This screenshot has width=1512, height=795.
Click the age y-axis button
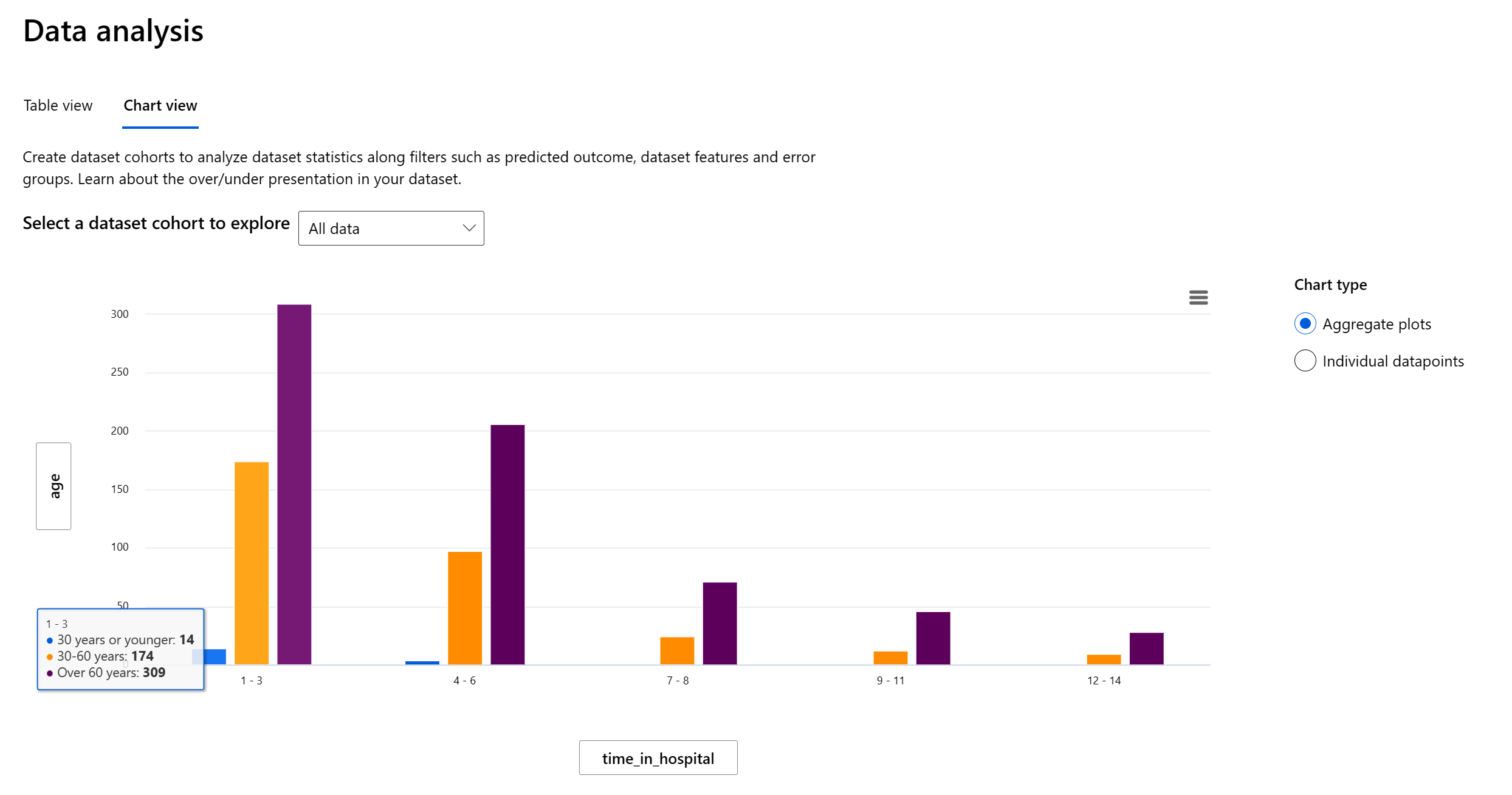[53, 486]
